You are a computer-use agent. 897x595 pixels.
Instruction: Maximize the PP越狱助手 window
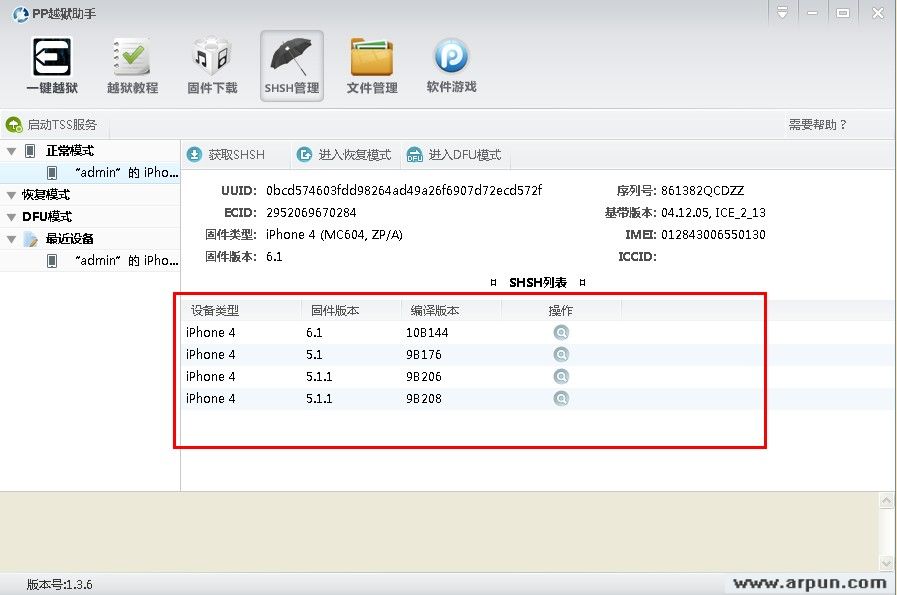(843, 13)
